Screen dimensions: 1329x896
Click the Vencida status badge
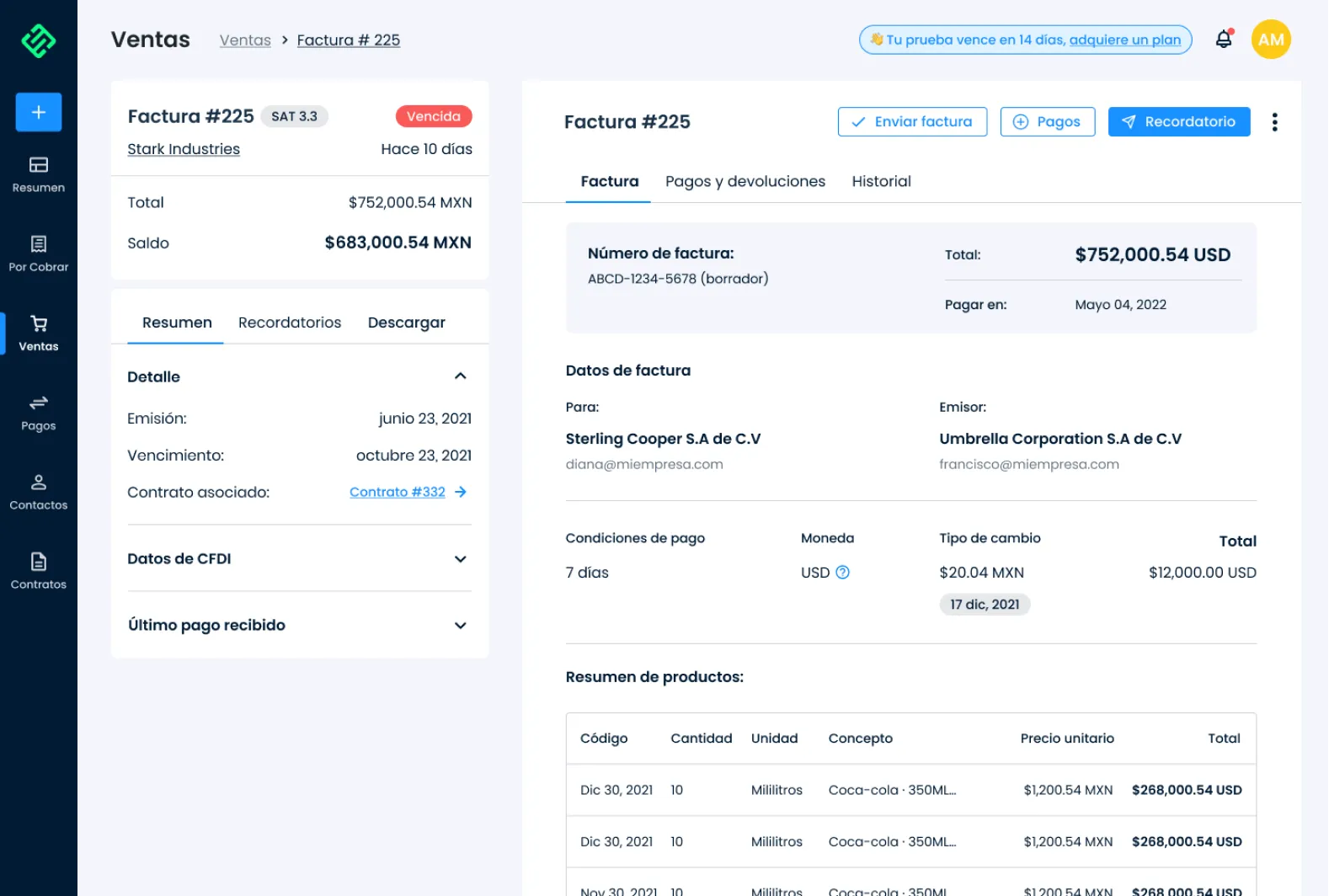[434, 116]
